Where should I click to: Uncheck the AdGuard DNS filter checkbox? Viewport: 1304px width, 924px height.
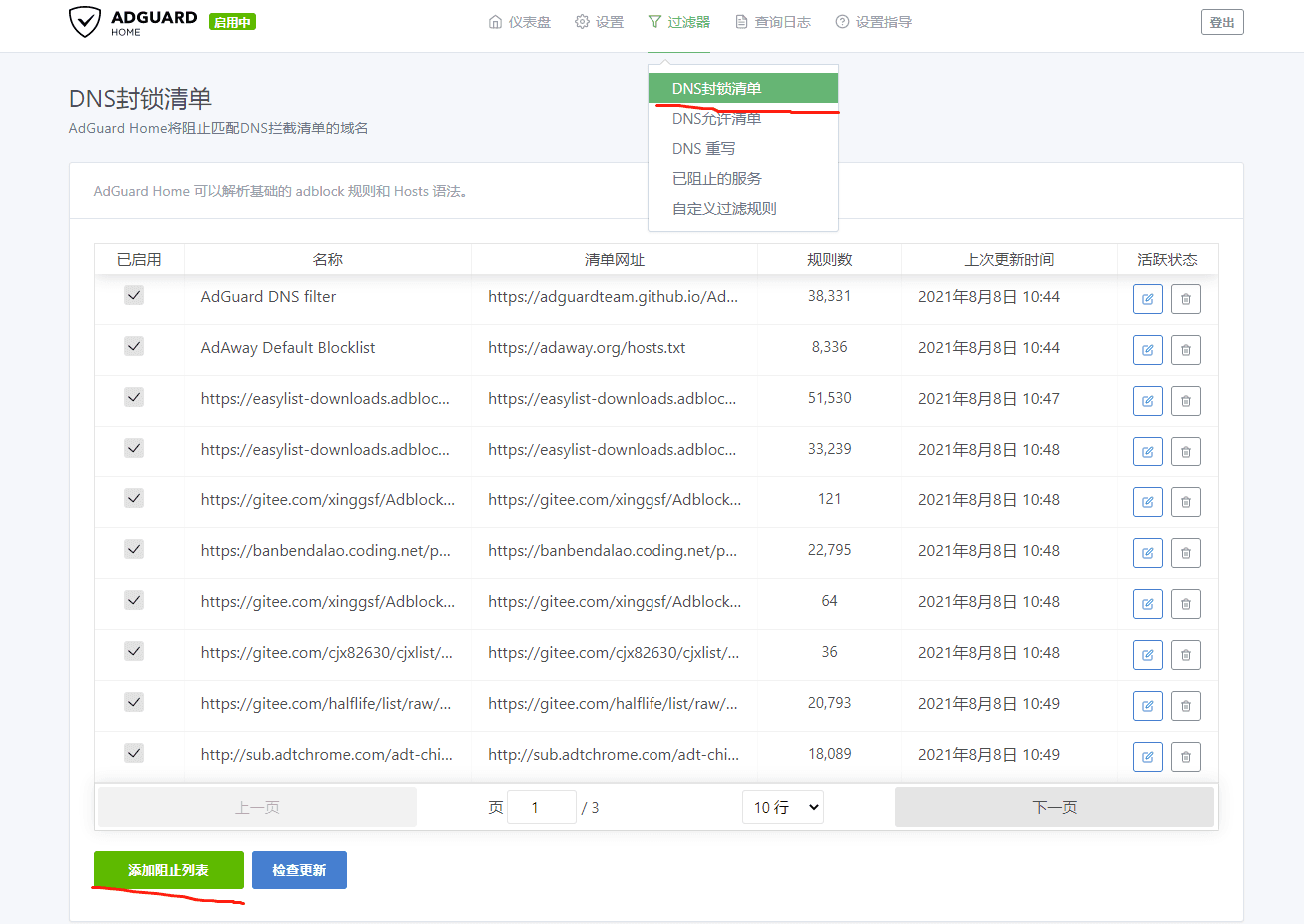tap(134, 295)
